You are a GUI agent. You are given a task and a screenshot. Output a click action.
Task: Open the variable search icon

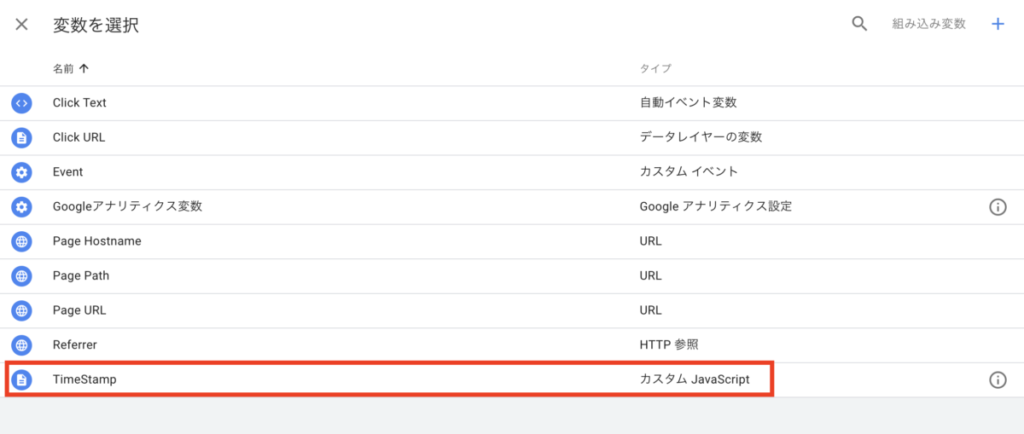pos(859,24)
